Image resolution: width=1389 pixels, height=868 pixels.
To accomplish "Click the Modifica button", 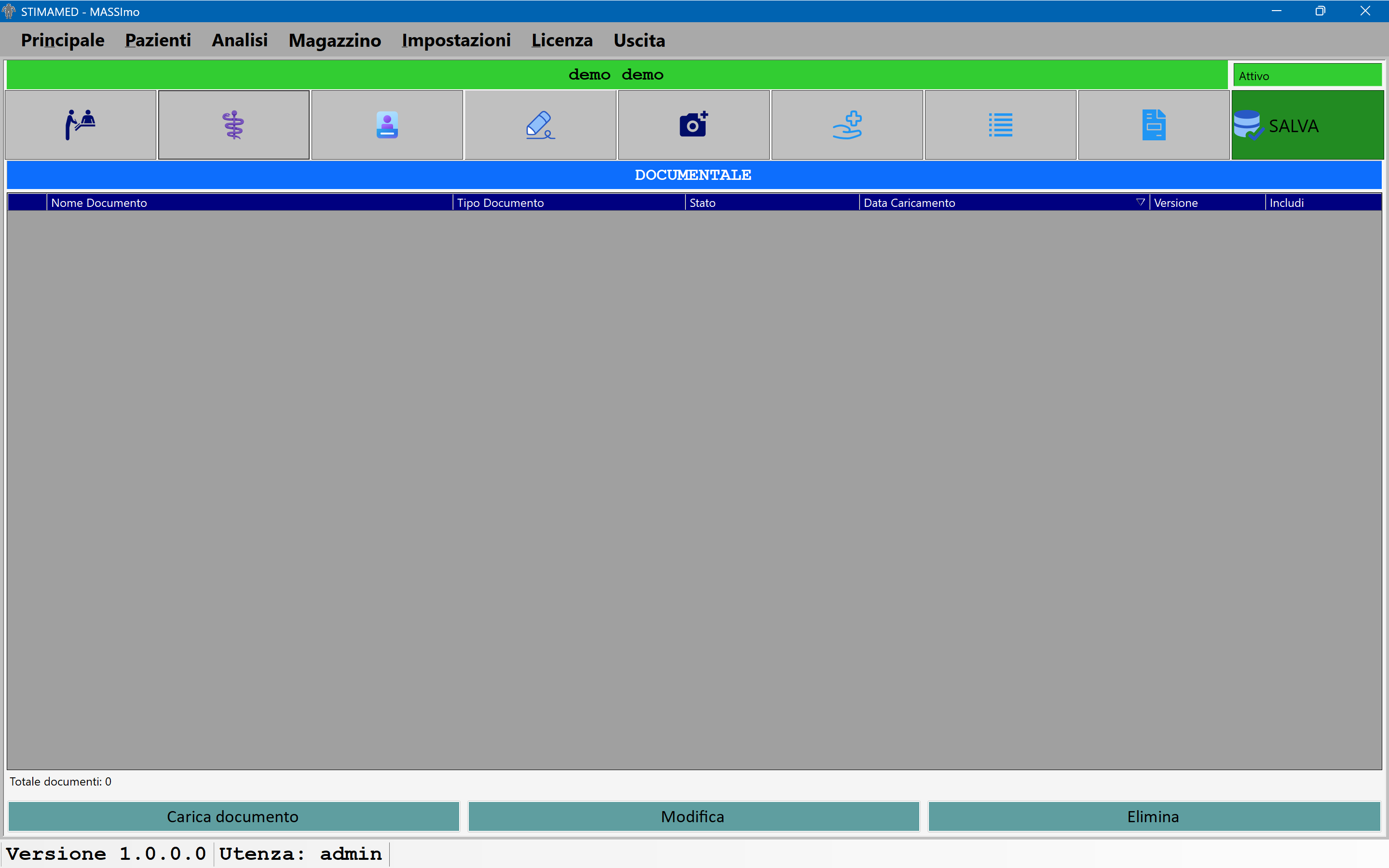I will click(x=694, y=816).
